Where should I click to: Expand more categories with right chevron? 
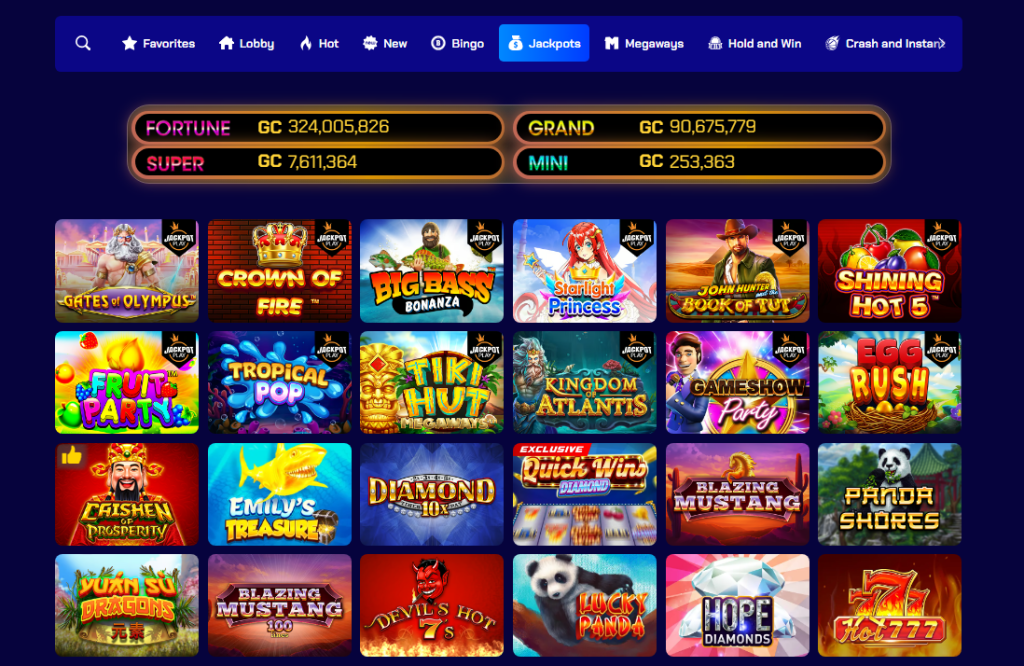(941, 43)
